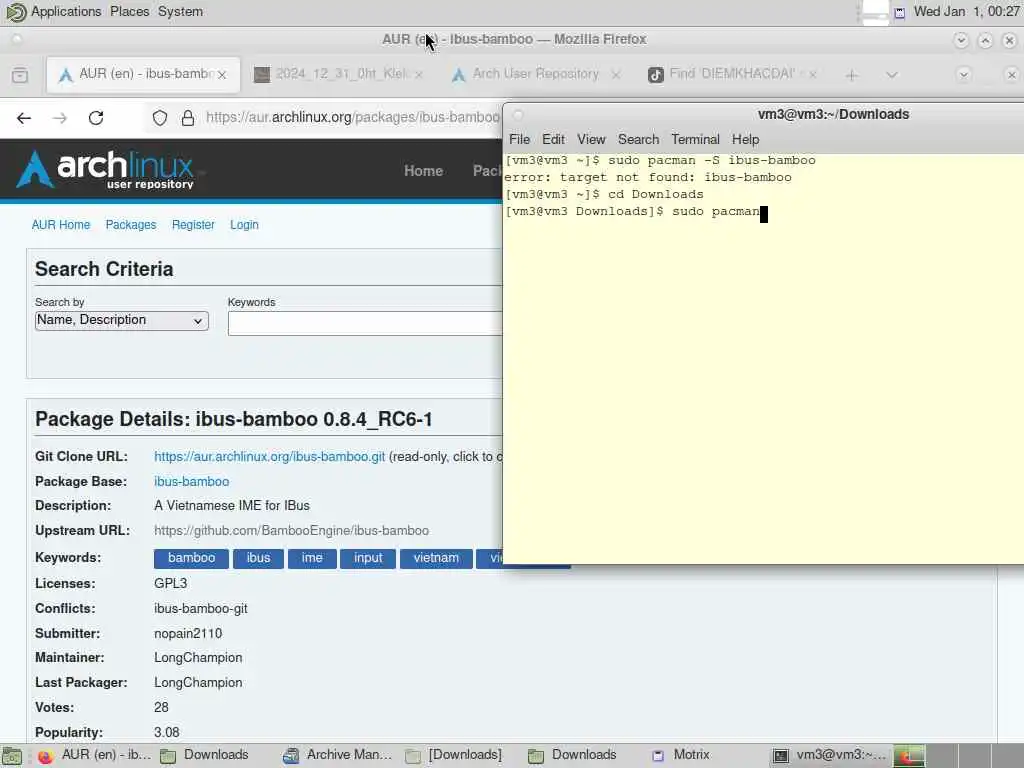1024x768 pixels.
Task: Open the terminal File menu
Action: [519, 140]
